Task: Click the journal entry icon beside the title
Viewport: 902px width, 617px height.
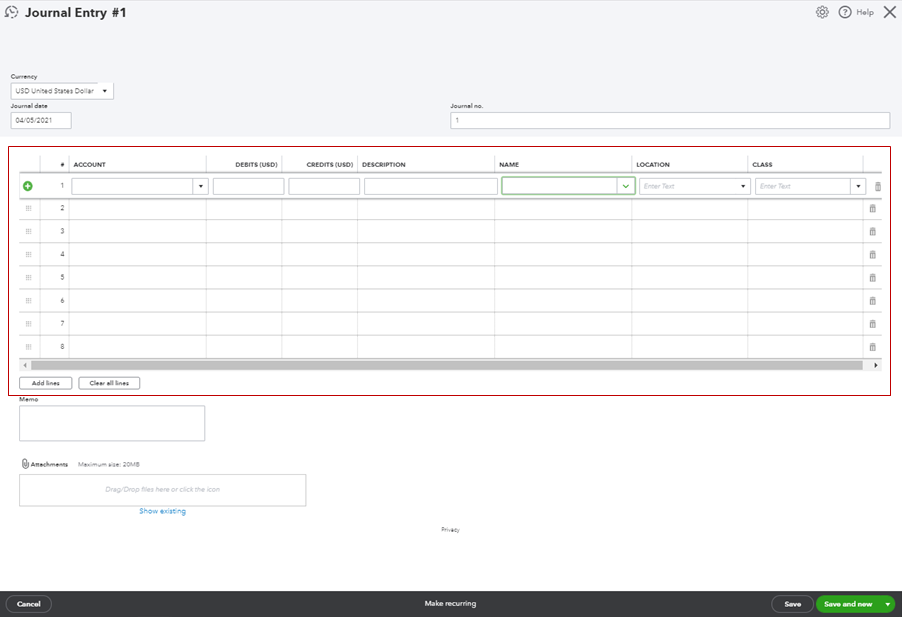Action: [14, 12]
